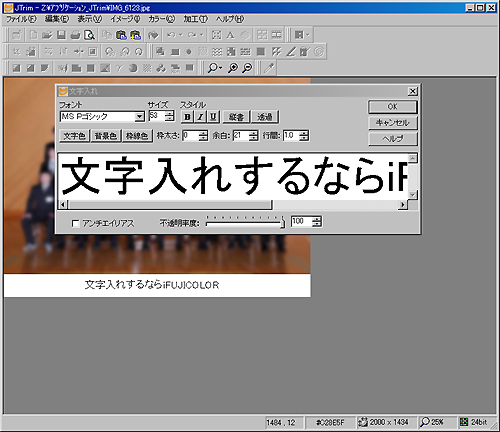Click the New file icon in toolbar

tap(33, 35)
